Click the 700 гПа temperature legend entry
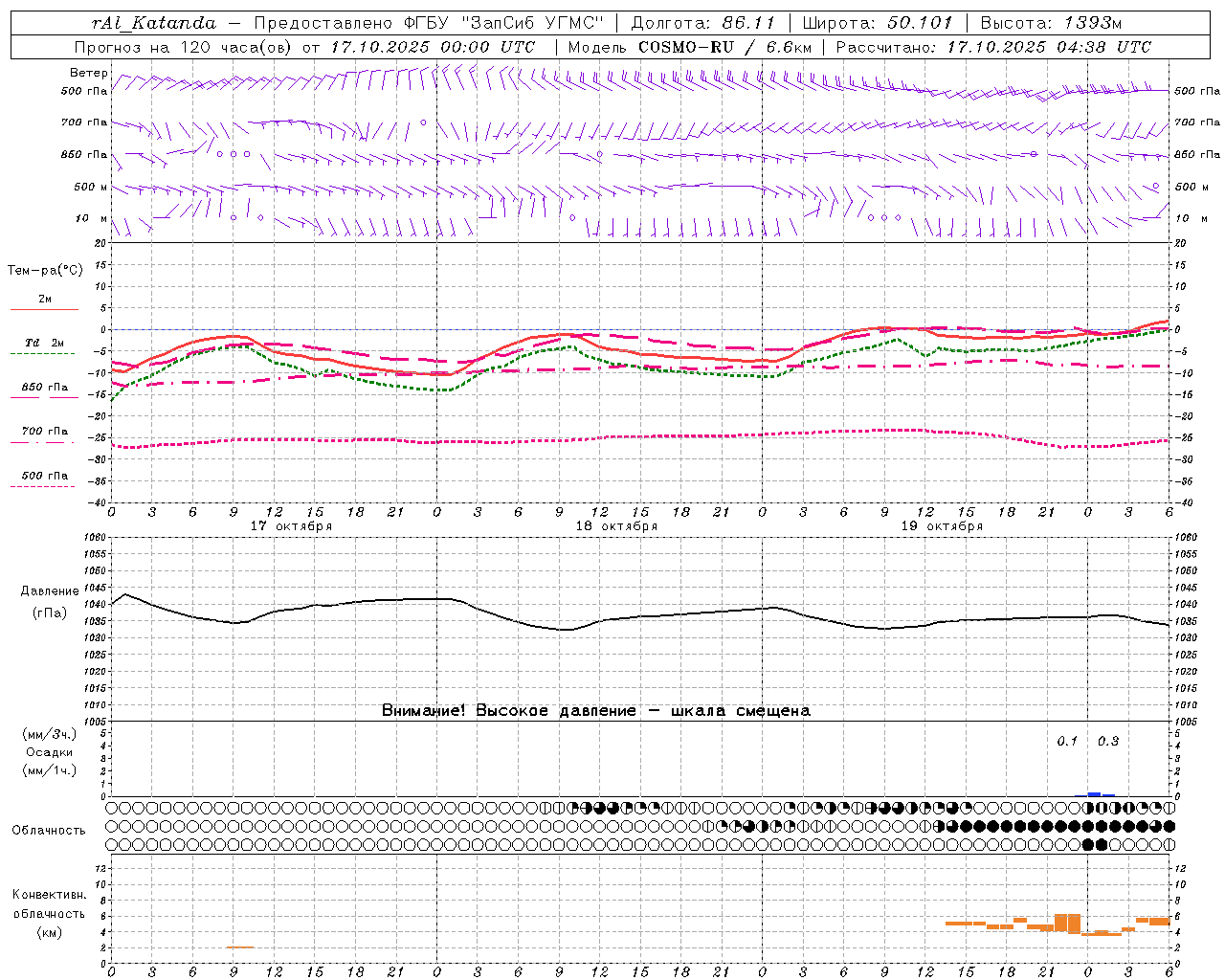This screenshot has height=980, width=1225. [x=45, y=432]
